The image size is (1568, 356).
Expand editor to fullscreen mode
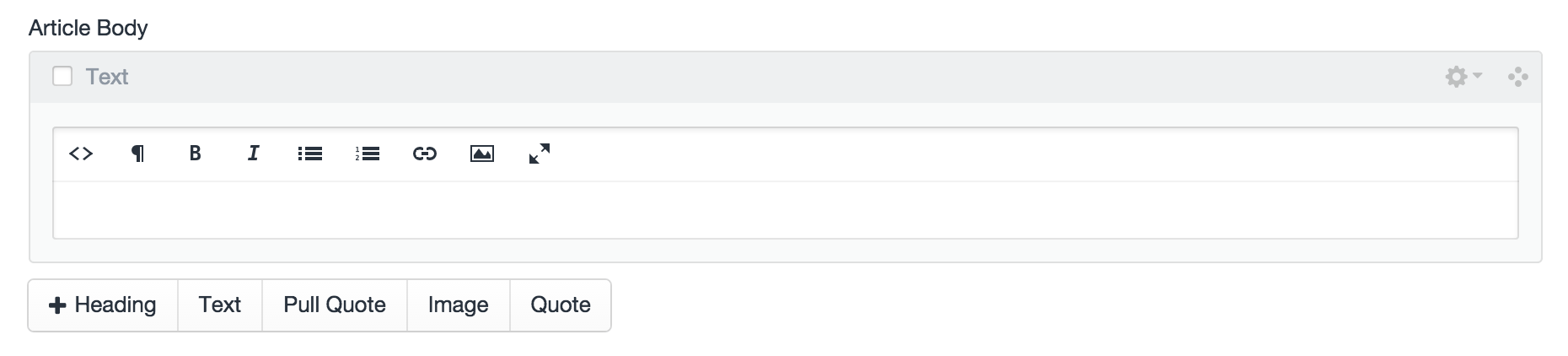(x=540, y=154)
